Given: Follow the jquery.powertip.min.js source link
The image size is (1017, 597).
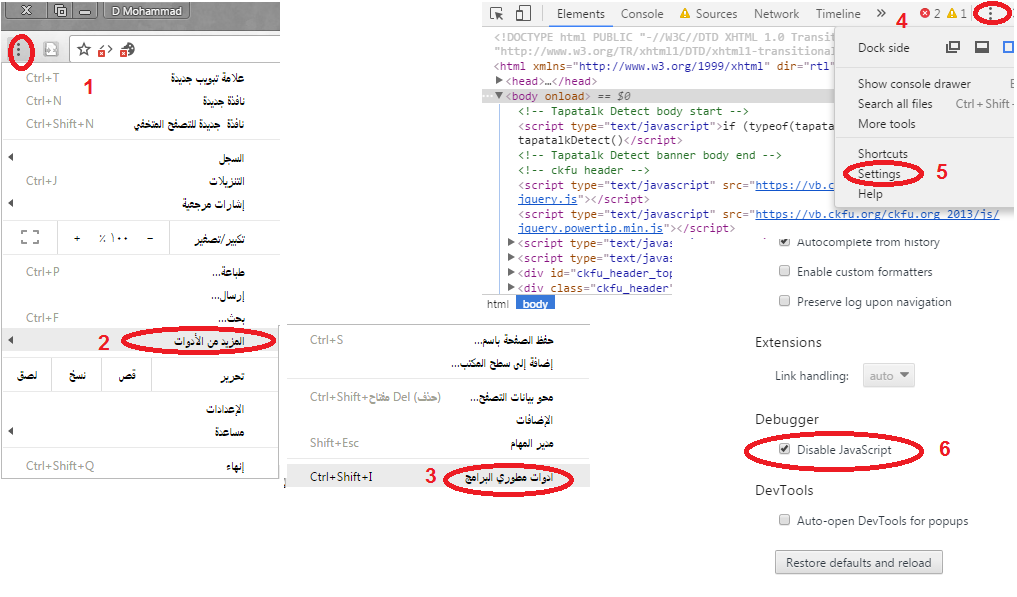Looking at the screenshot, I should click(x=590, y=228).
